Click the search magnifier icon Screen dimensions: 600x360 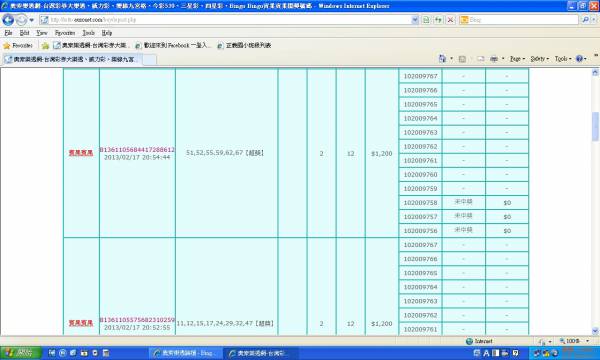(585, 20)
